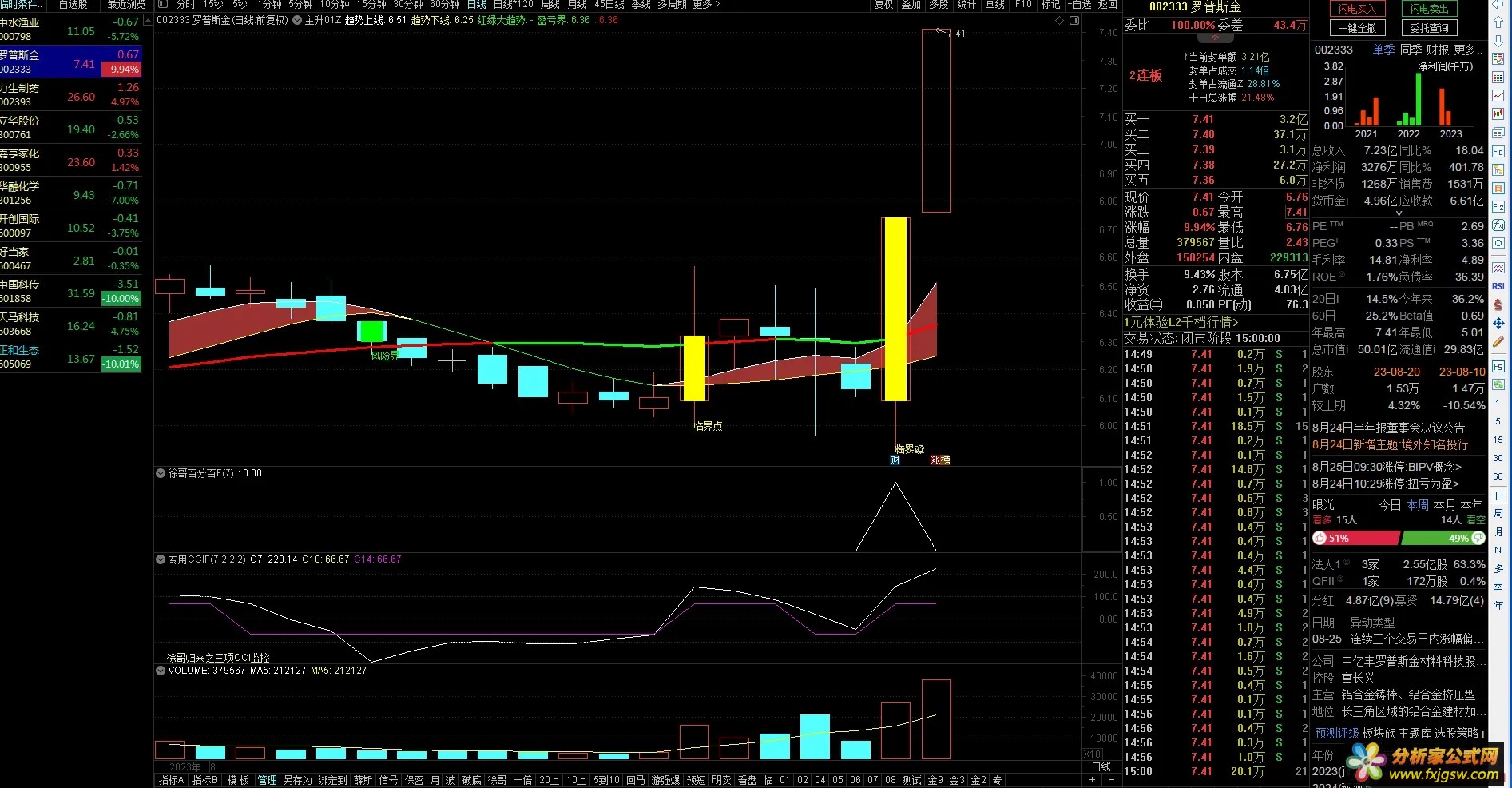Click the down arrow icon in right sidebar
The image size is (1512, 788).
1498,41
